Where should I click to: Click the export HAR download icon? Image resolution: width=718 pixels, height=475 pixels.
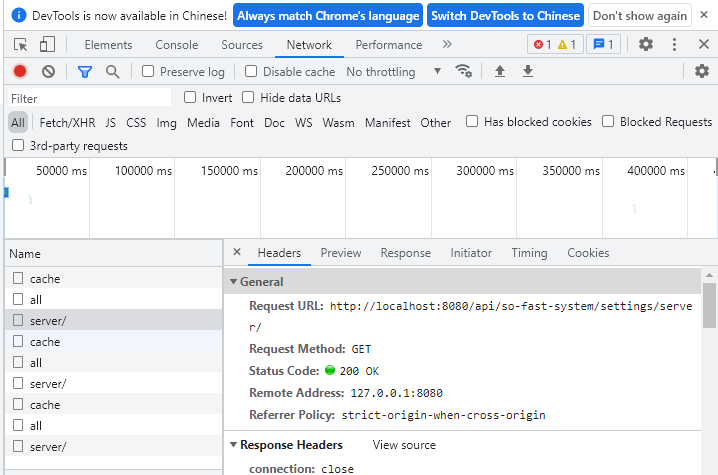528,71
